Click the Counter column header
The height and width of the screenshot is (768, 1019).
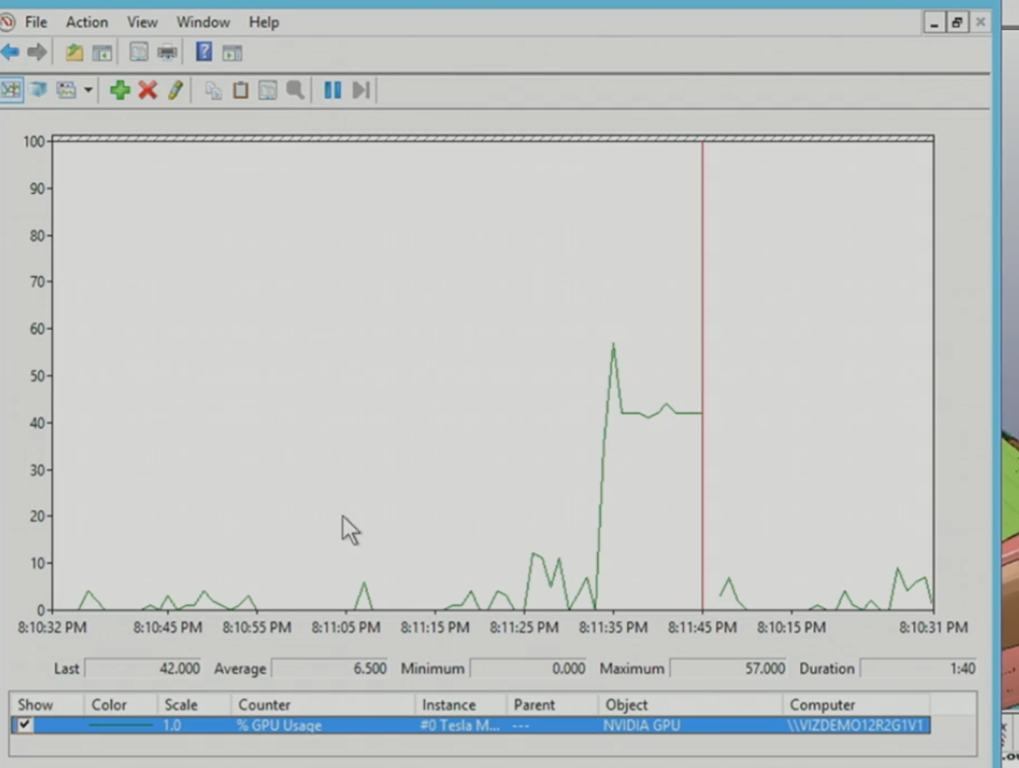tap(264, 705)
